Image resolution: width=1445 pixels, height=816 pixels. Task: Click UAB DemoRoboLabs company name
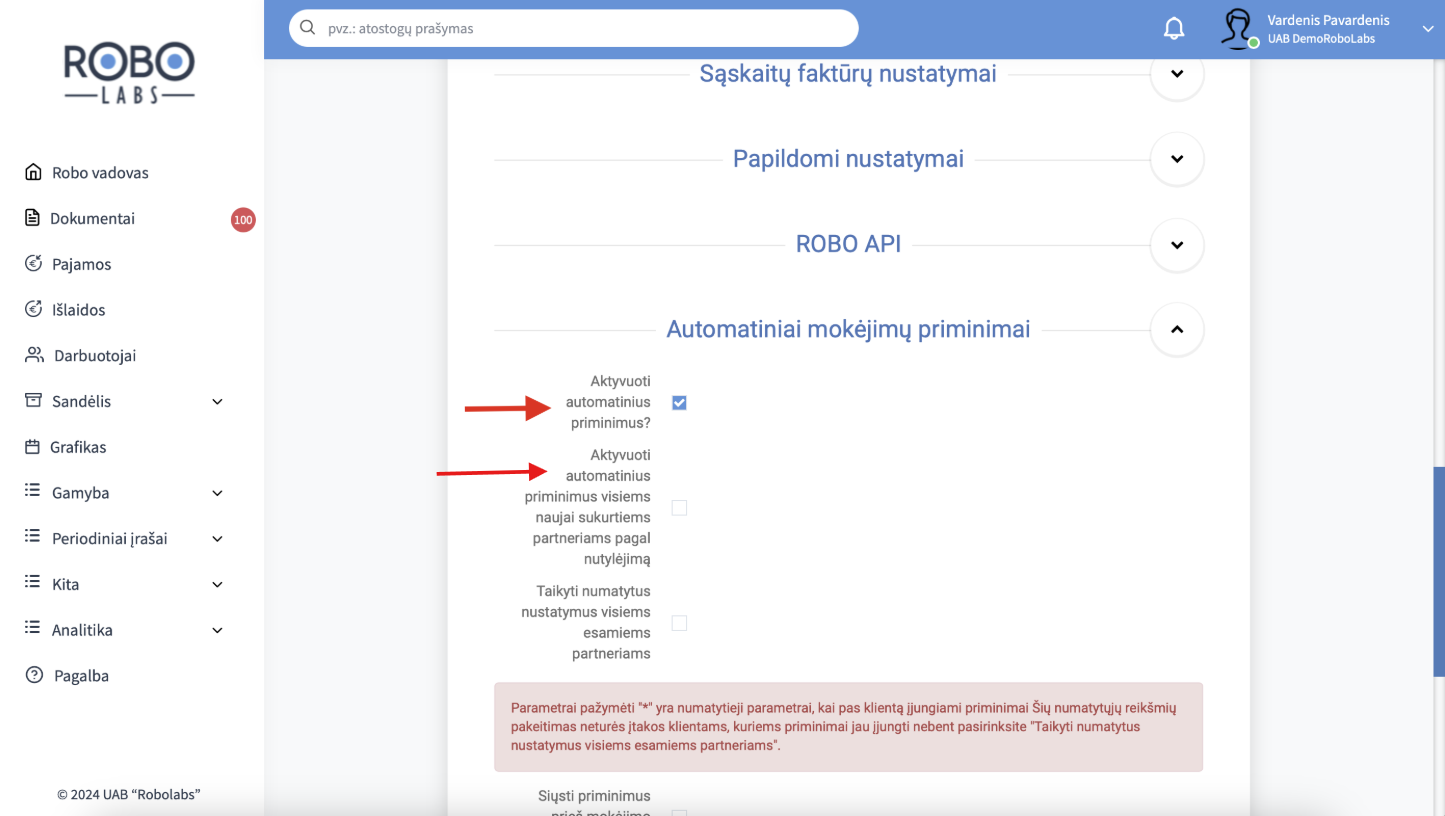click(x=1320, y=39)
